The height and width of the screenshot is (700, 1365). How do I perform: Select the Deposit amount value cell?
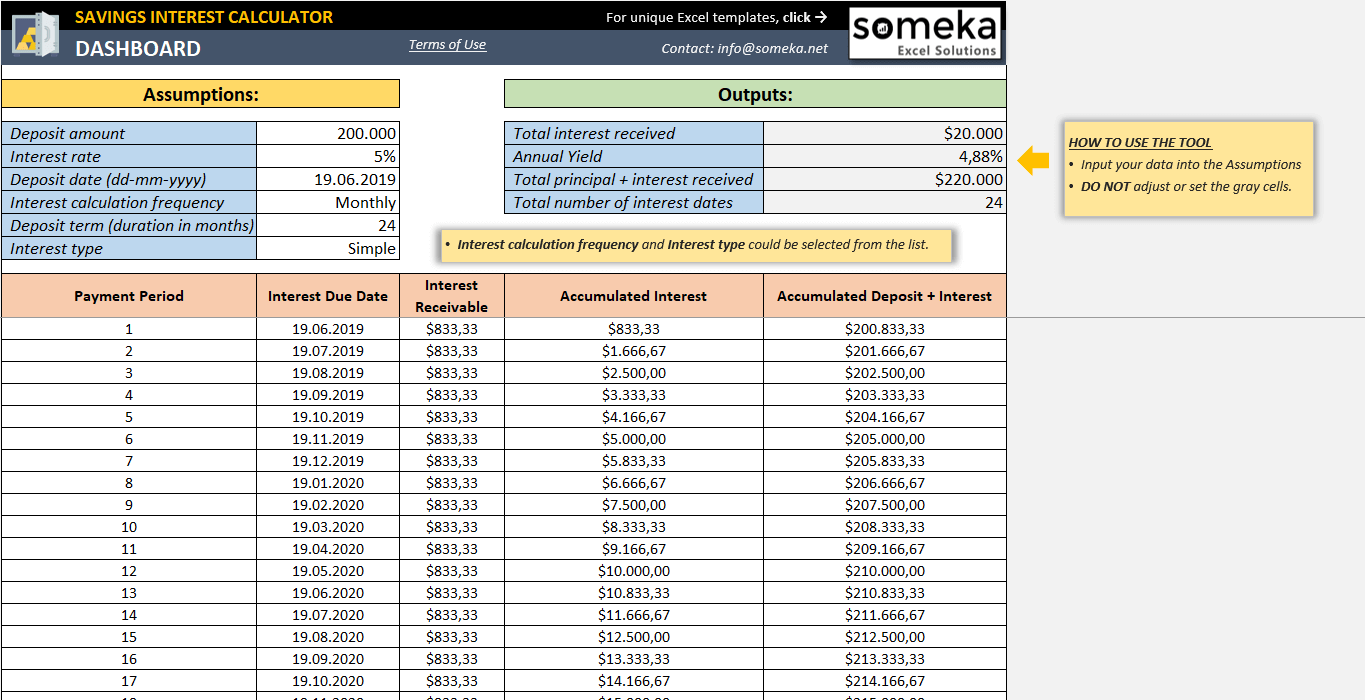click(x=328, y=134)
